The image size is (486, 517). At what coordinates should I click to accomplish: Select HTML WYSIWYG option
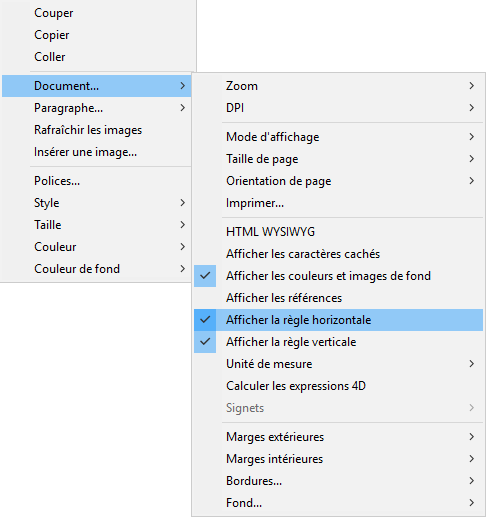point(338,232)
